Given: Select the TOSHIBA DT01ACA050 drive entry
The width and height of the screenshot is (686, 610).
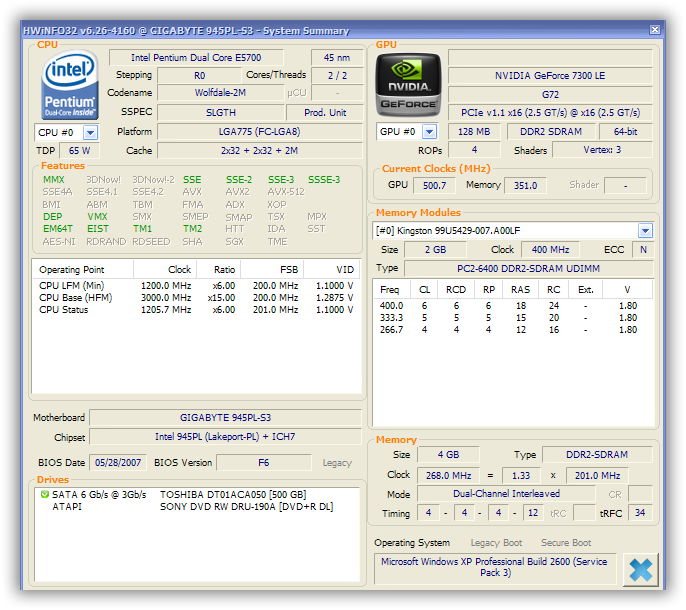Looking at the screenshot, I should click(x=197, y=494).
